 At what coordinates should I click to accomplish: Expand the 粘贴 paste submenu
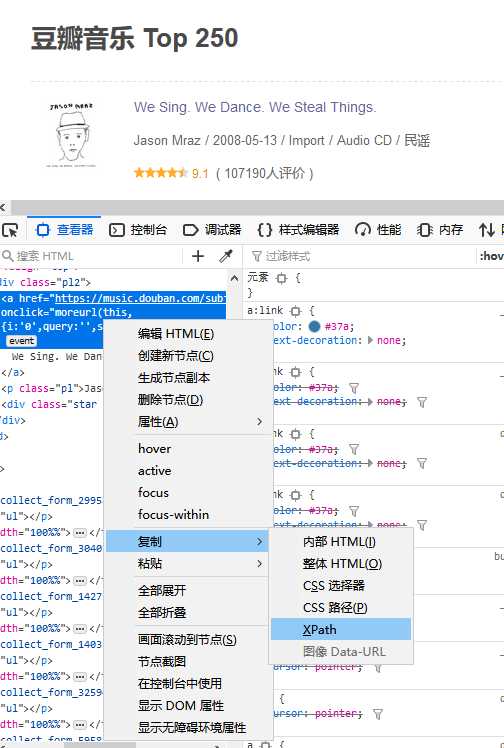point(187,563)
